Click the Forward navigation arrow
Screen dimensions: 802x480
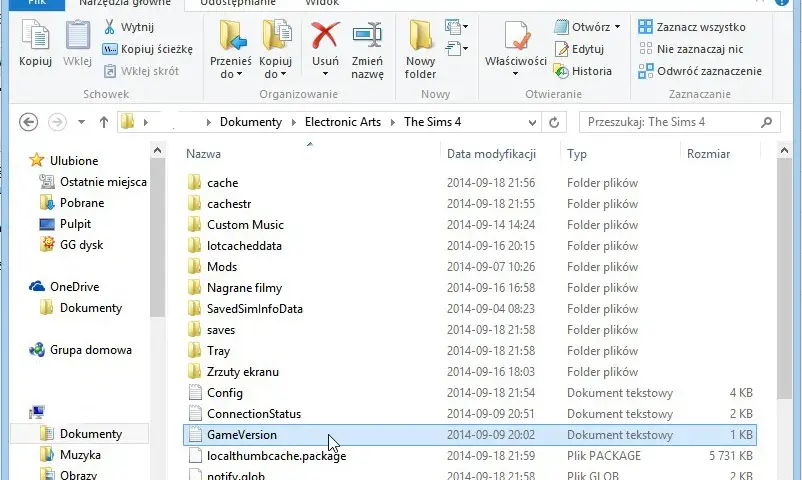point(57,122)
